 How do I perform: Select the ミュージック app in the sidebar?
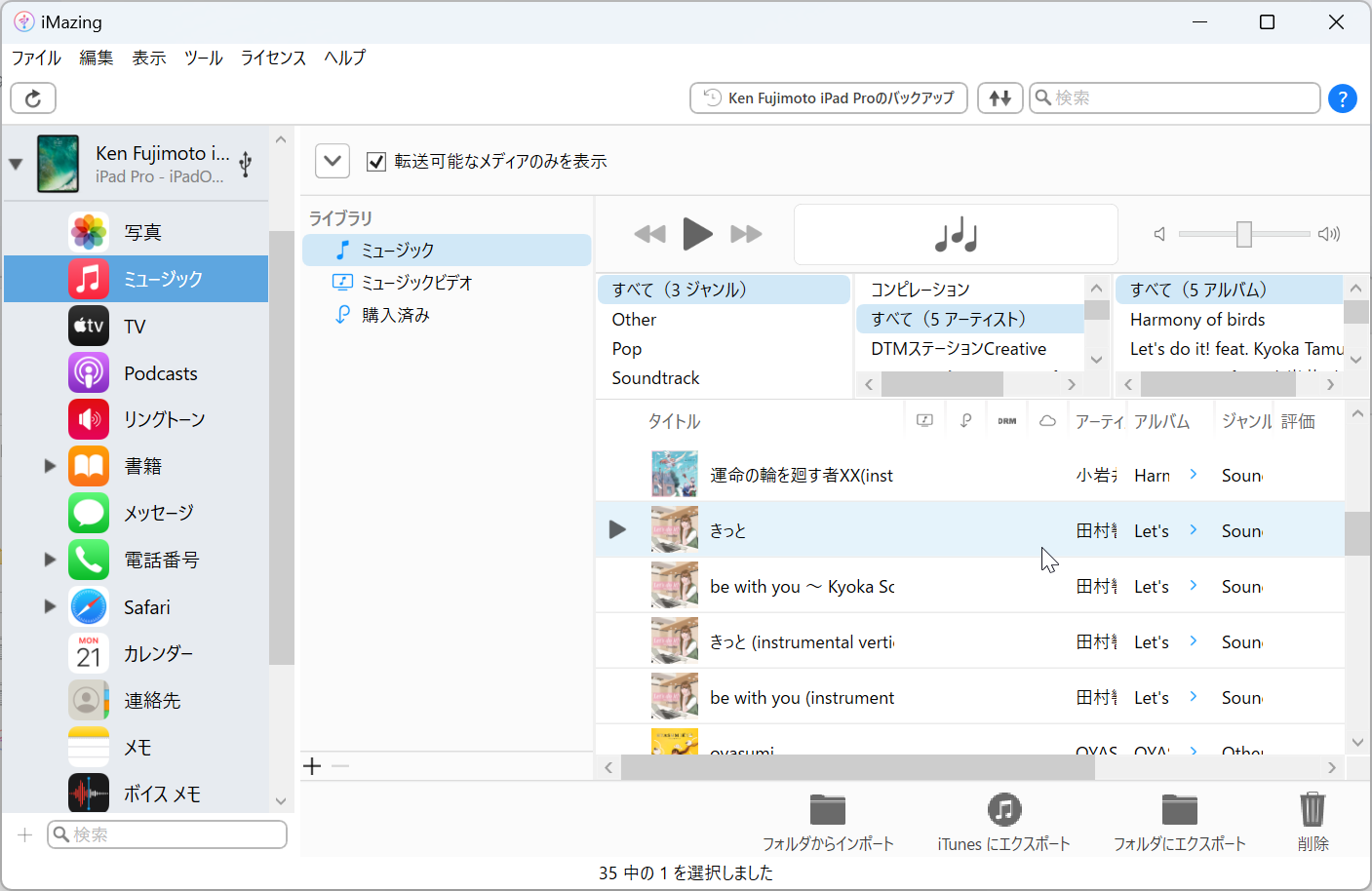137,279
